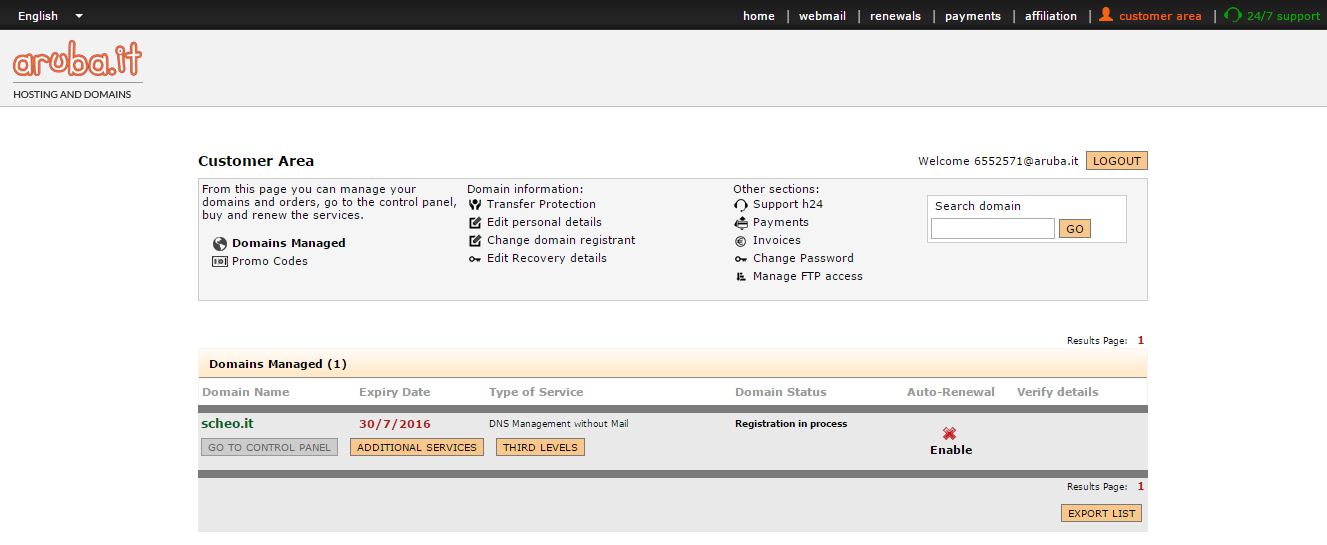Open the English language dropdown

pyautogui.click(x=50, y=16)
